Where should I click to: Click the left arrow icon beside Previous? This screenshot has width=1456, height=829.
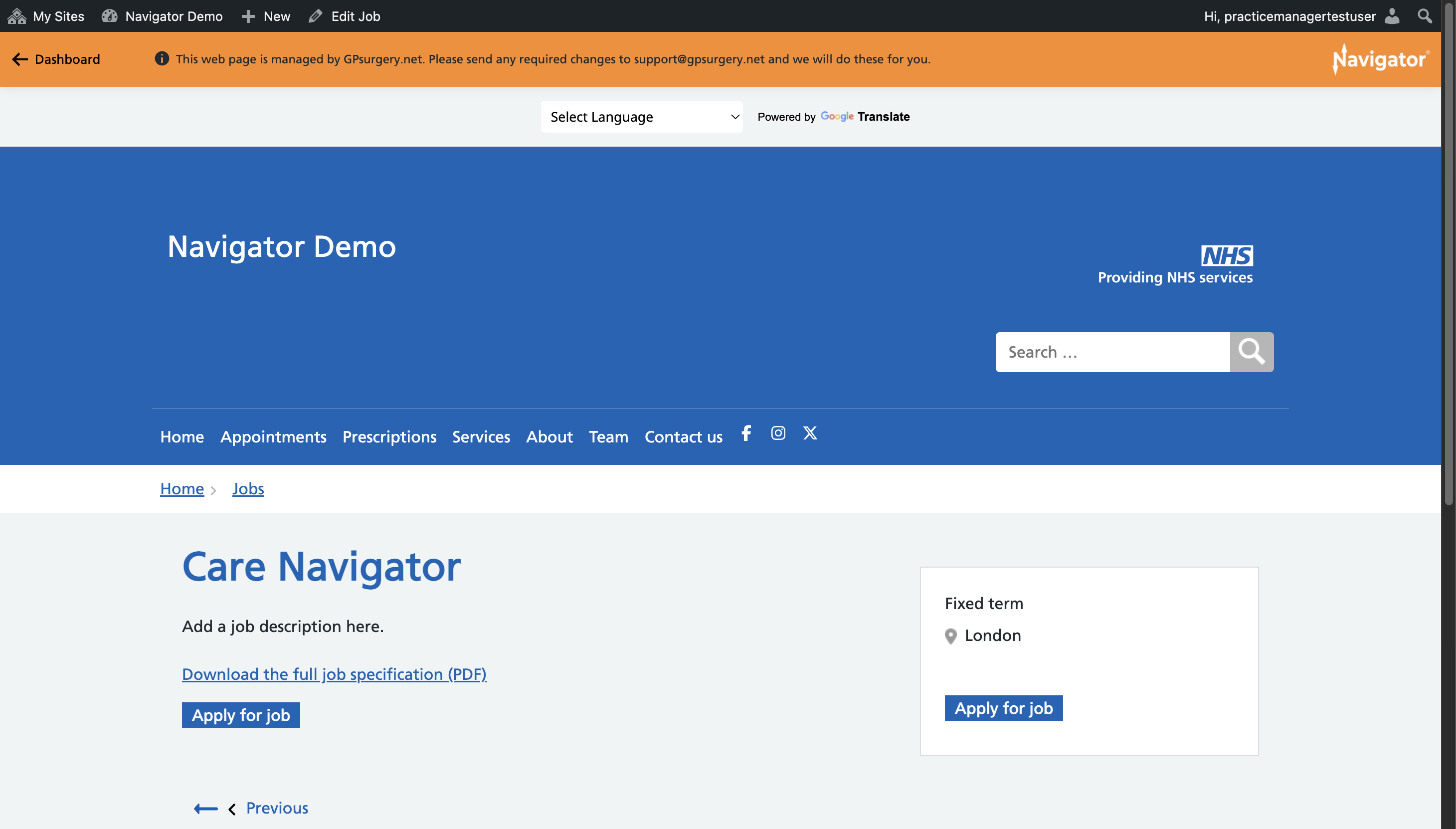click(205, 809)
